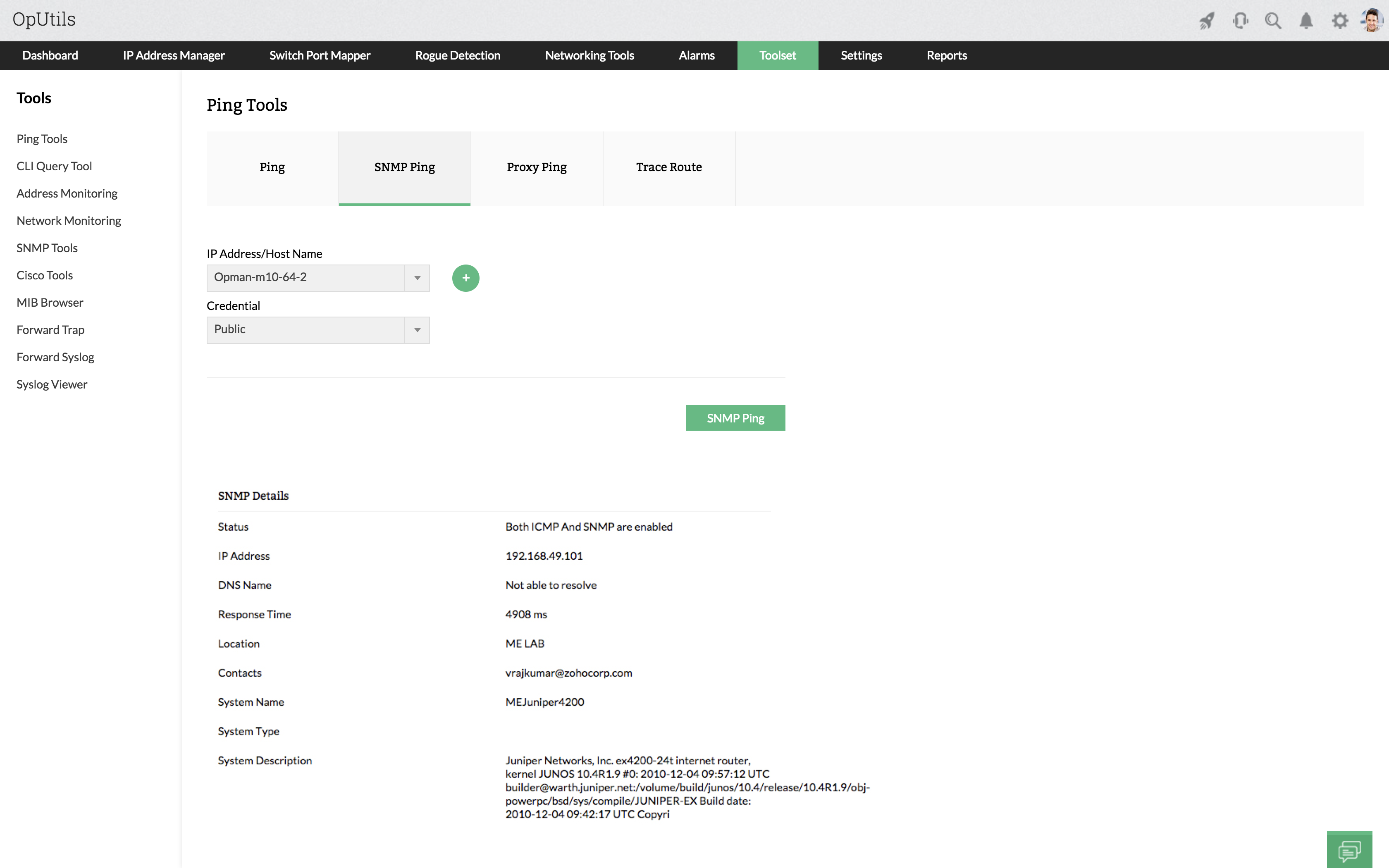
Task: Click the rocket quick-start icon
Action: pos(1206,21)
